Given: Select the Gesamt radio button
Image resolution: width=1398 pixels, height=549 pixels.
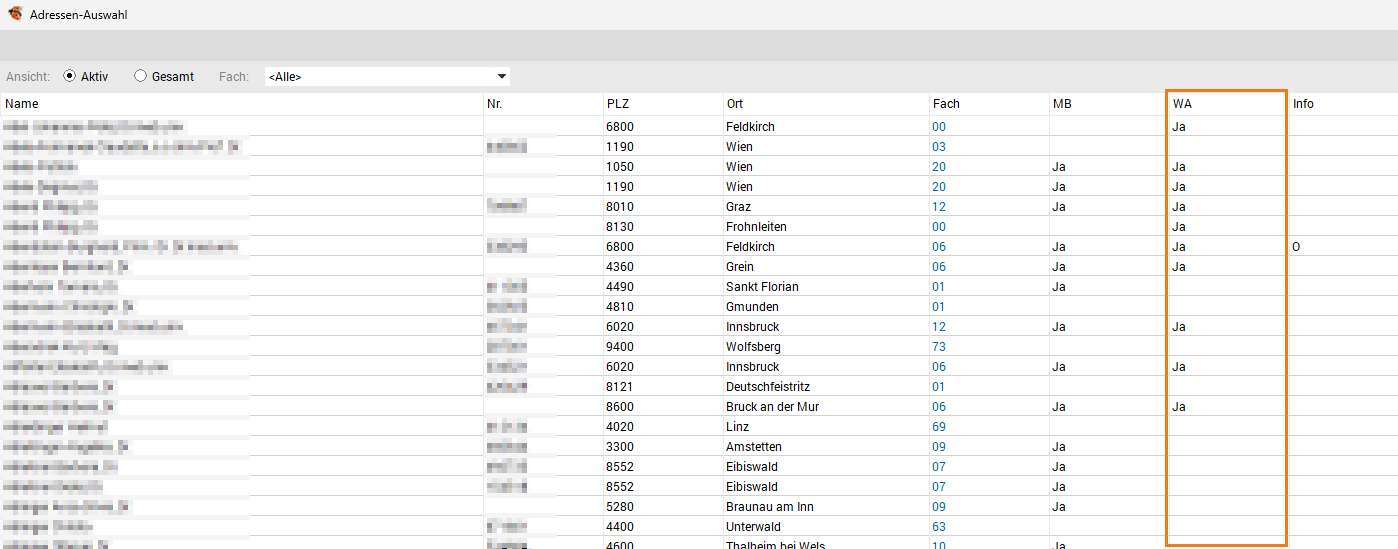Looking at the screenshot, I should click(x=141, y=76).
